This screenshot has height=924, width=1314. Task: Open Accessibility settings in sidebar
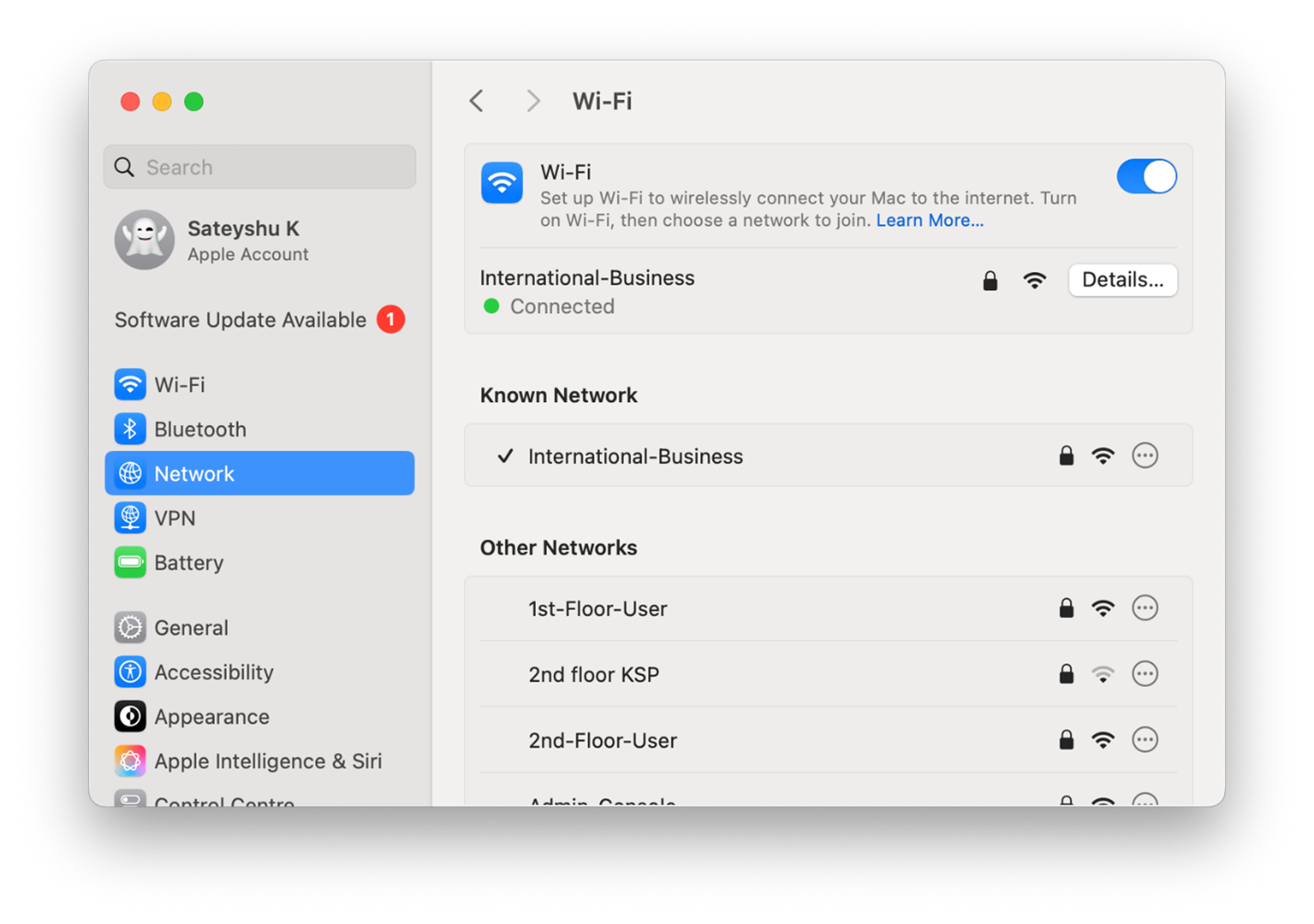pos(260,672)
